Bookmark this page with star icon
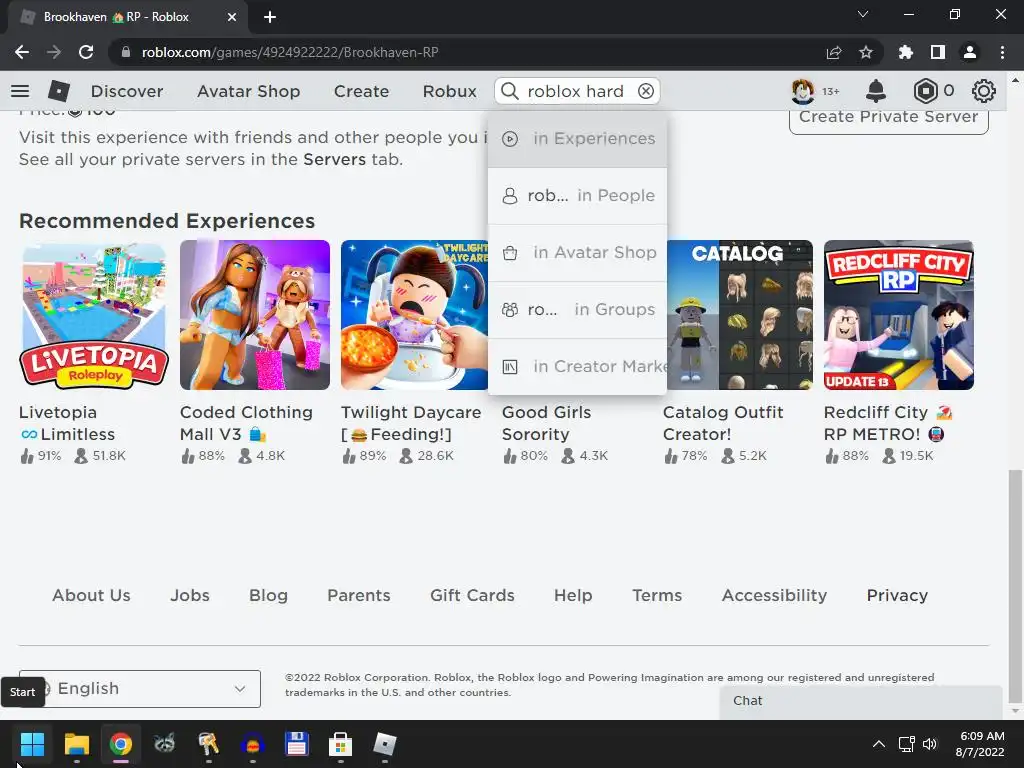This screenshot has height=768, width=1024. click(x=866, y=52)
